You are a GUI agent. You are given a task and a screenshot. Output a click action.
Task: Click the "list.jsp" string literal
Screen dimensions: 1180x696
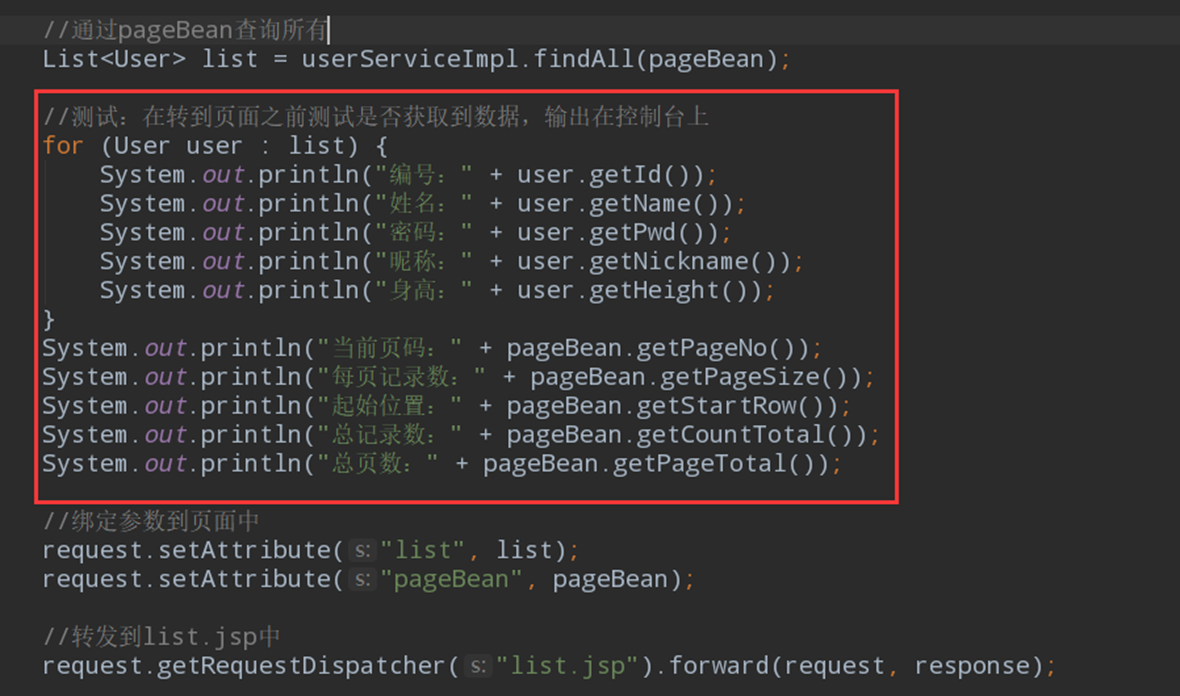tap(569, 665)
